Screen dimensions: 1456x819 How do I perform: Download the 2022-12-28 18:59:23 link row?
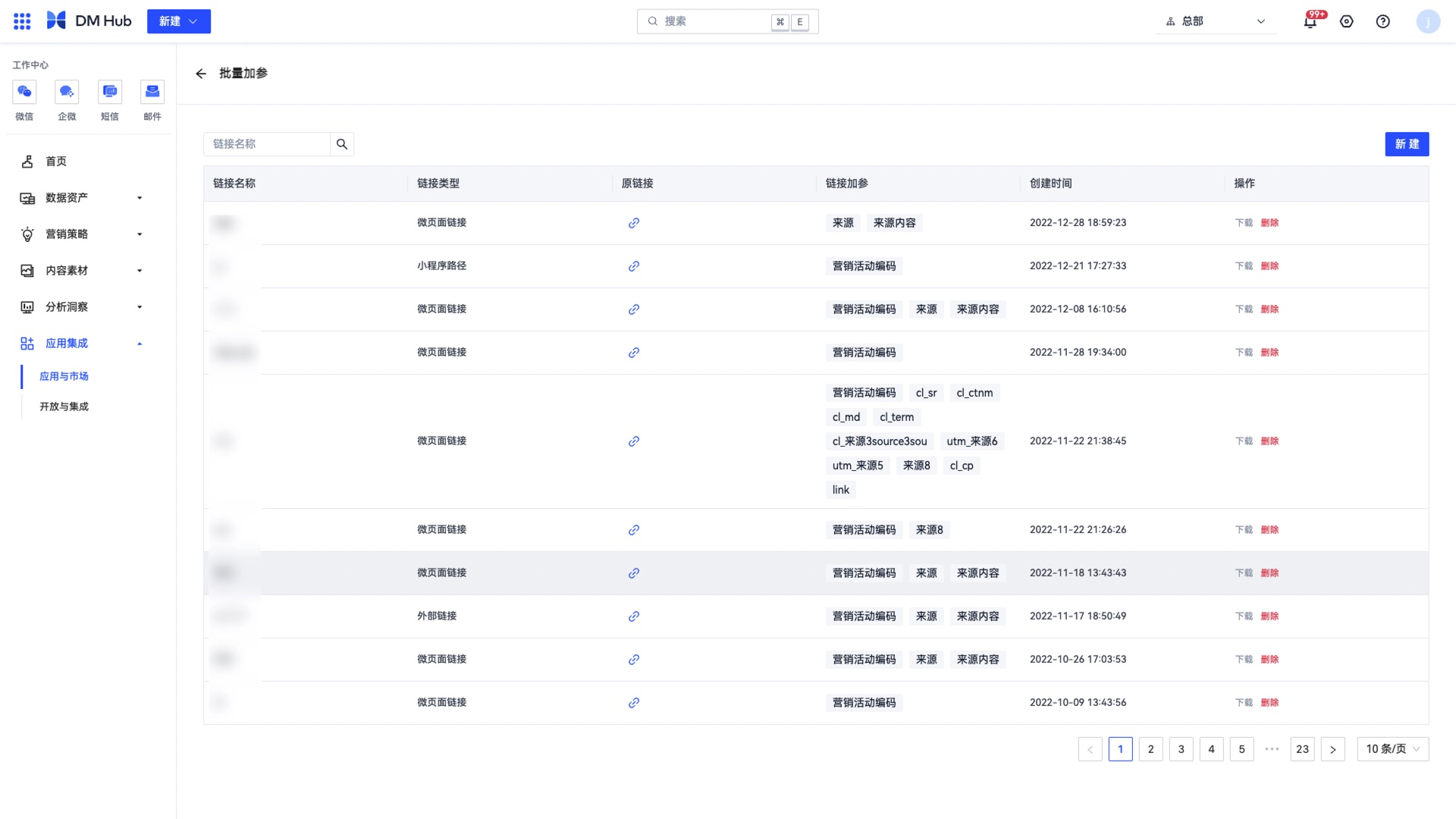coord(1244,223)
